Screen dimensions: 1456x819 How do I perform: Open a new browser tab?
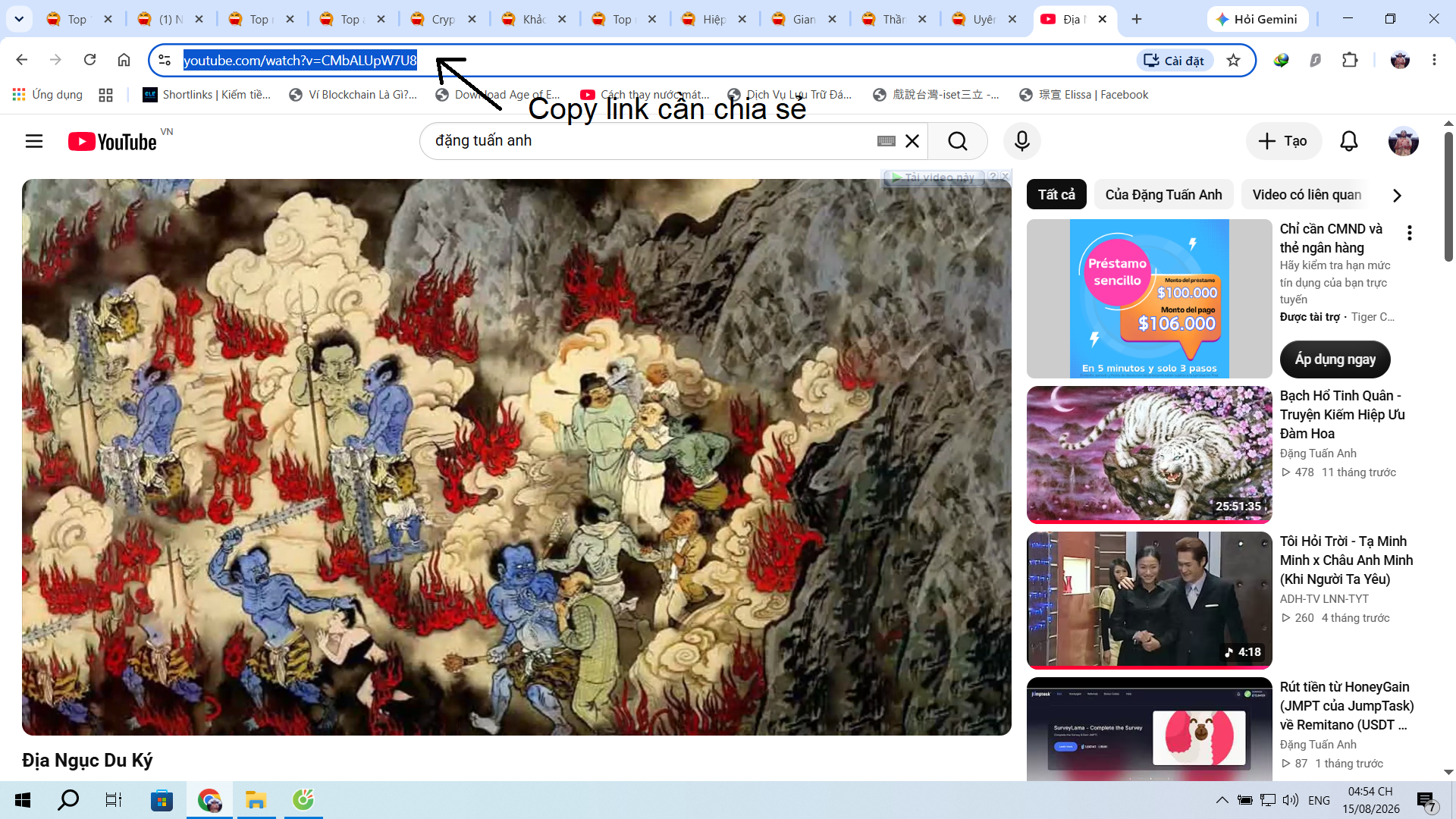(x=1137, y=19)
